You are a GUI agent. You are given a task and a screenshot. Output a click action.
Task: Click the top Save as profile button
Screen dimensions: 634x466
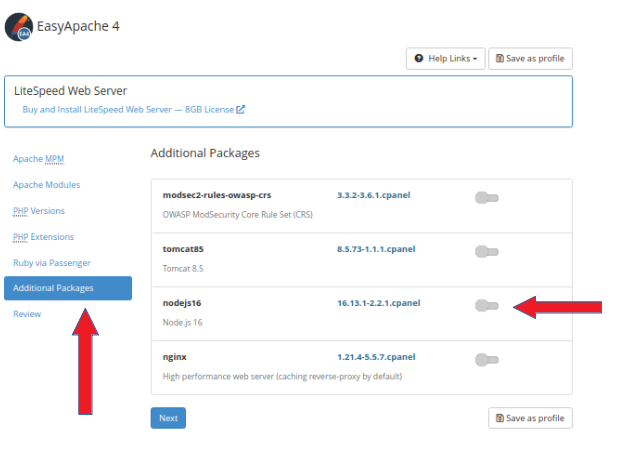530,59
